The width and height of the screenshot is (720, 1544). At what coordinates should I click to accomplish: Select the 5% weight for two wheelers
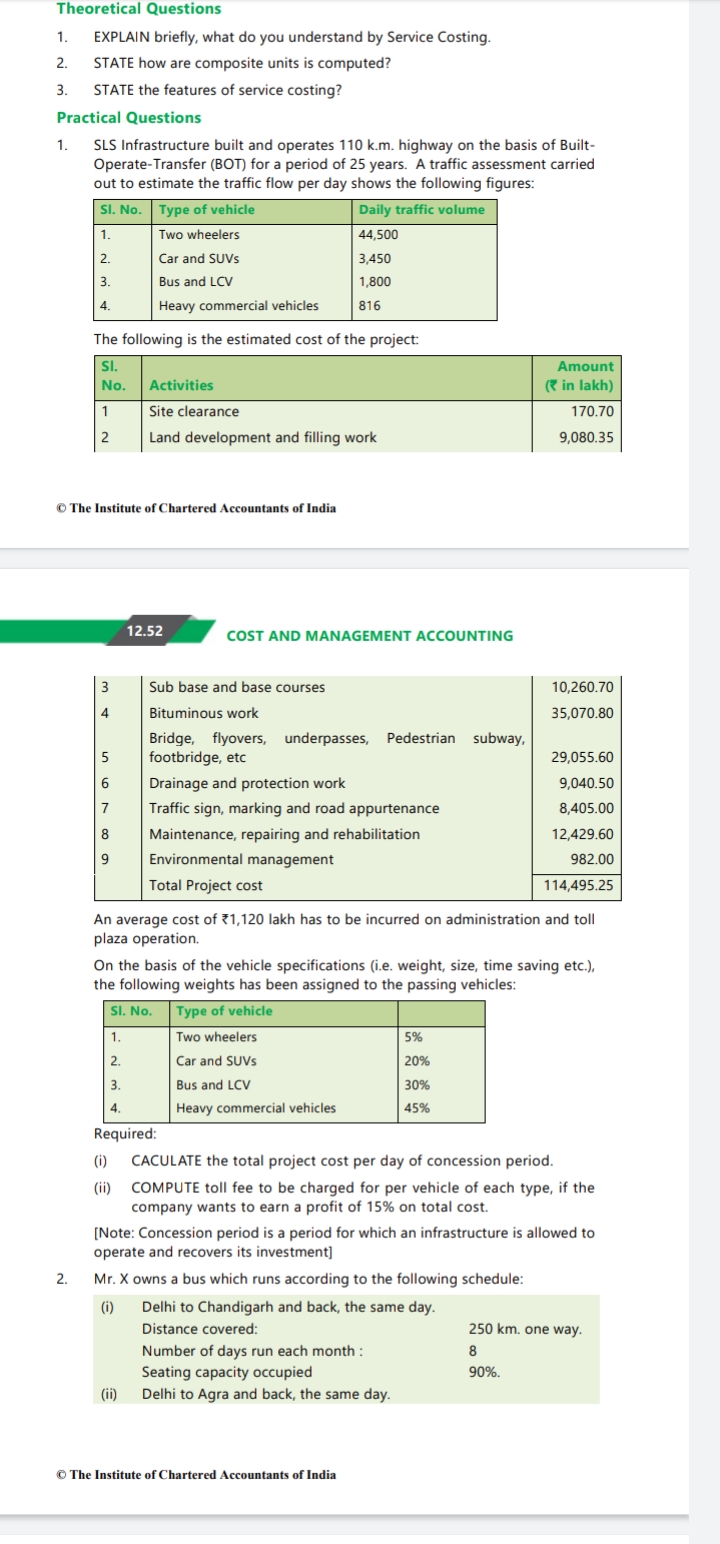(x=414, y=1037)
